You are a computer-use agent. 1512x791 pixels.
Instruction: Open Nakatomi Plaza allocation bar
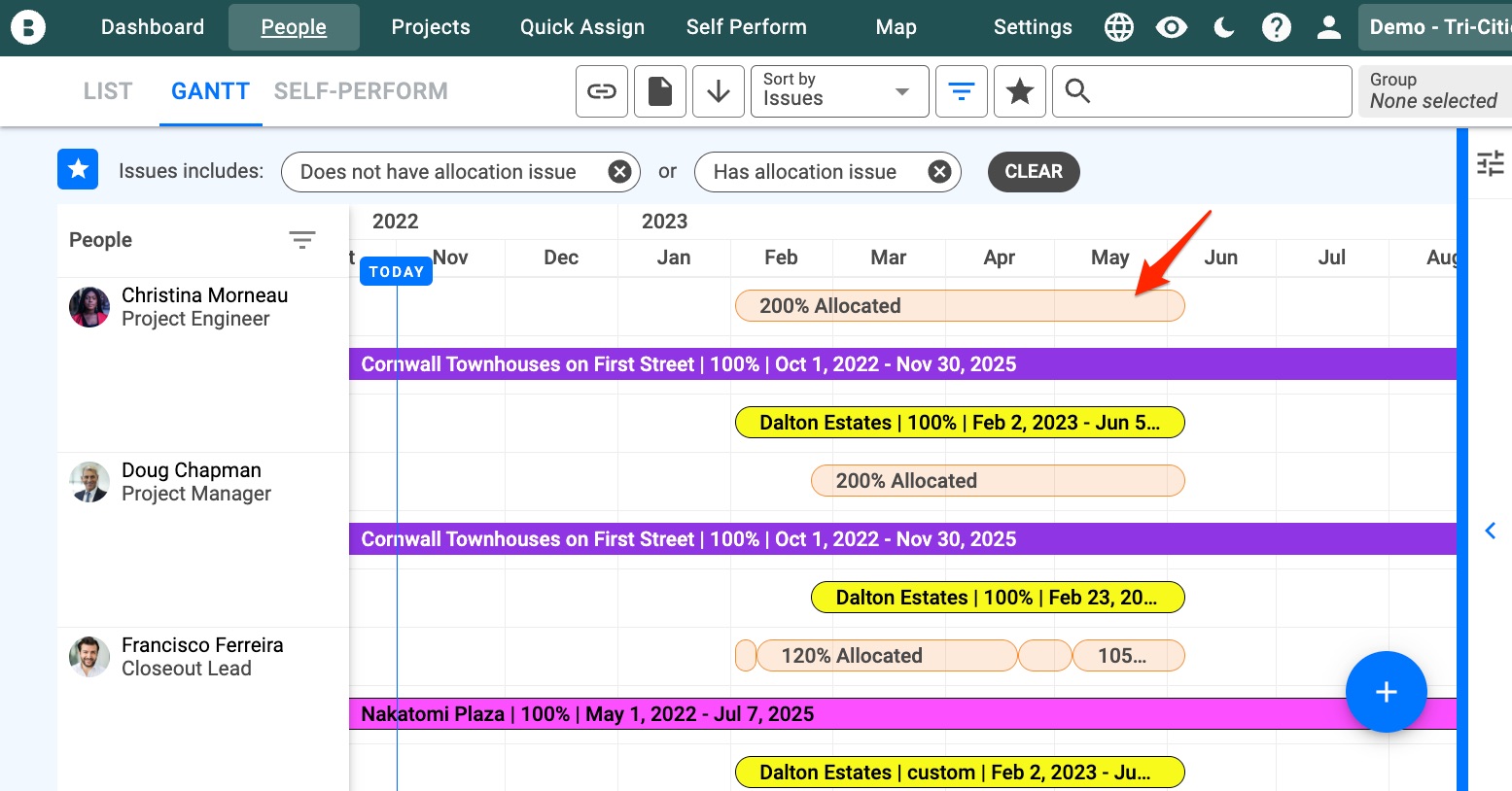(x=902, y=714)
